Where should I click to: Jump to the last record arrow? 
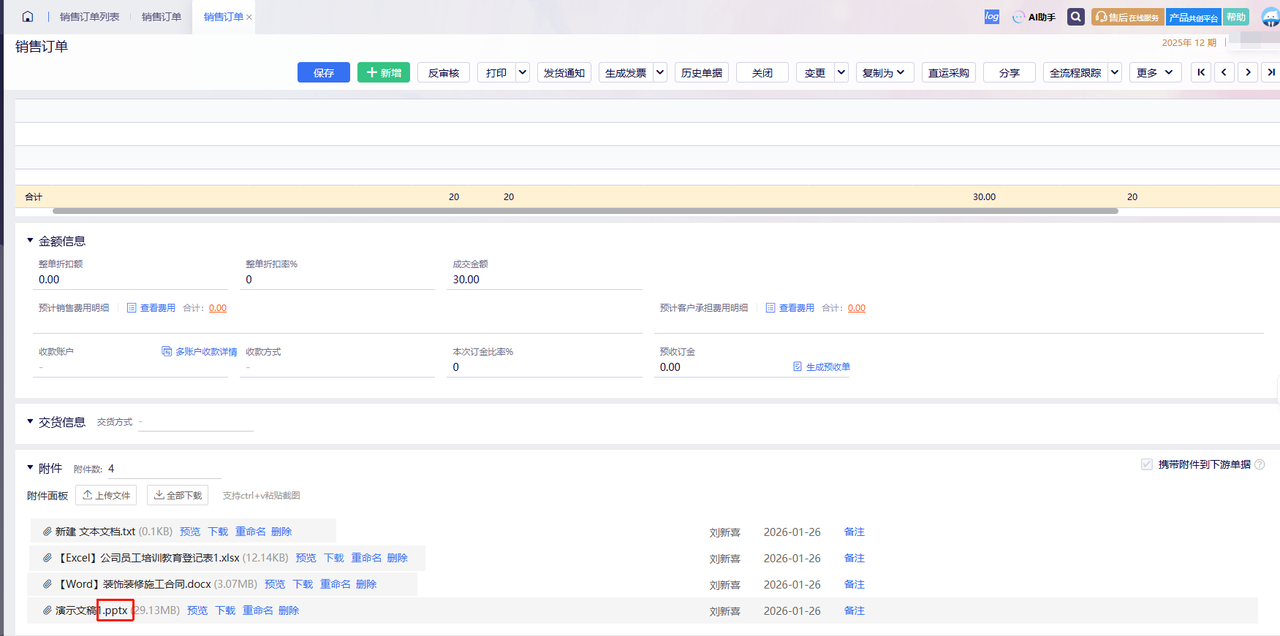tap(1270, 72)
